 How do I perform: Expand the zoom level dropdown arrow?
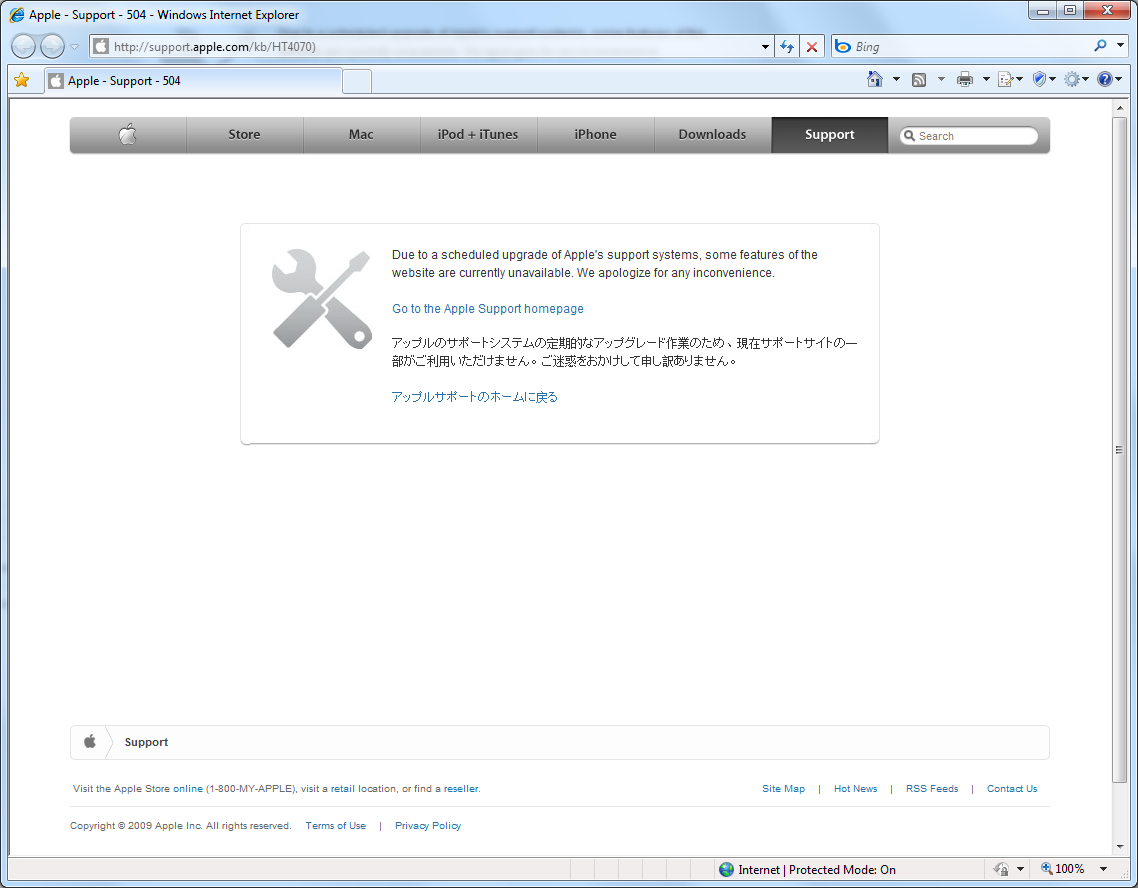(x=1103, y=869)
